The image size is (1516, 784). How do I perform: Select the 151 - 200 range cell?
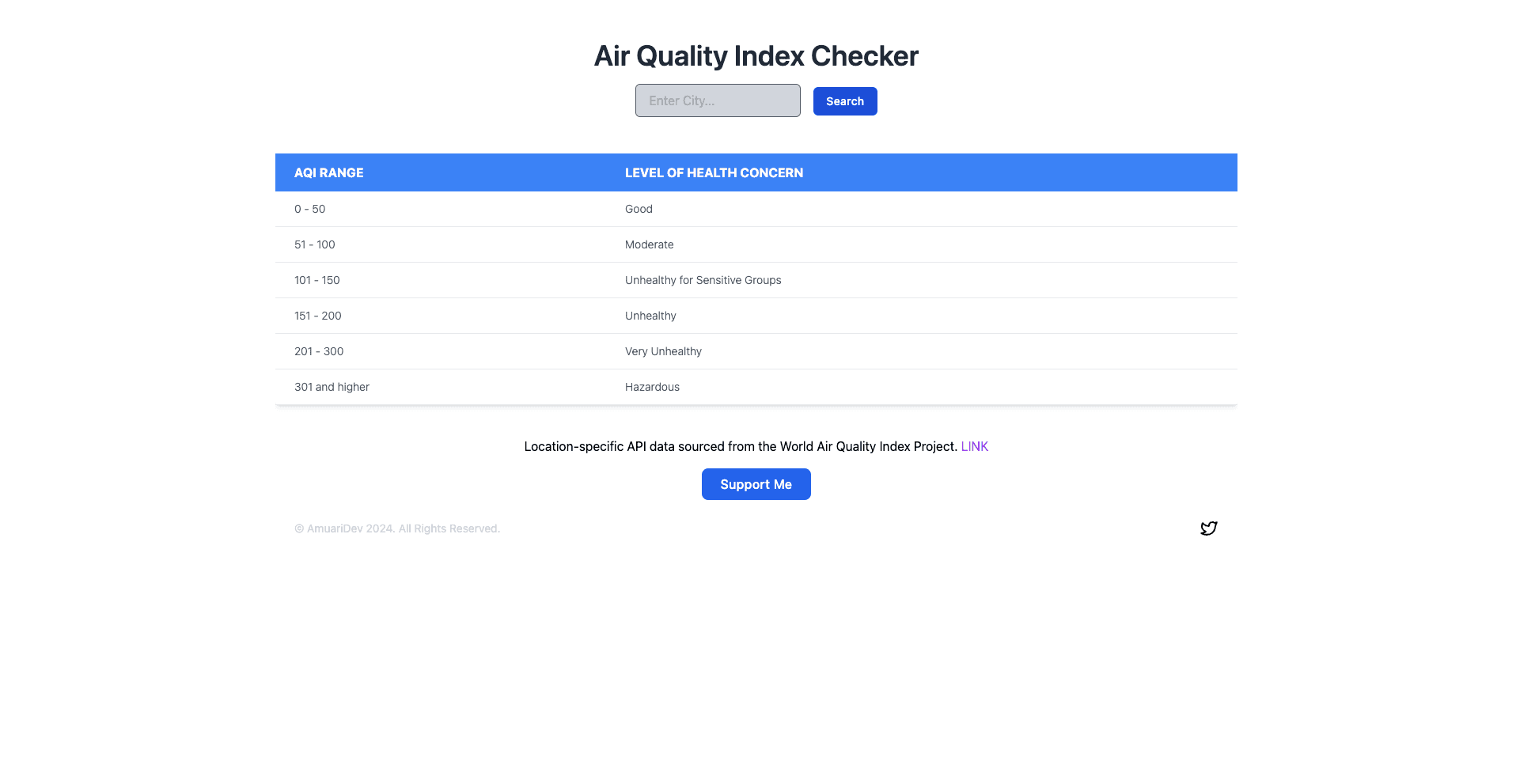click(441, 316)
